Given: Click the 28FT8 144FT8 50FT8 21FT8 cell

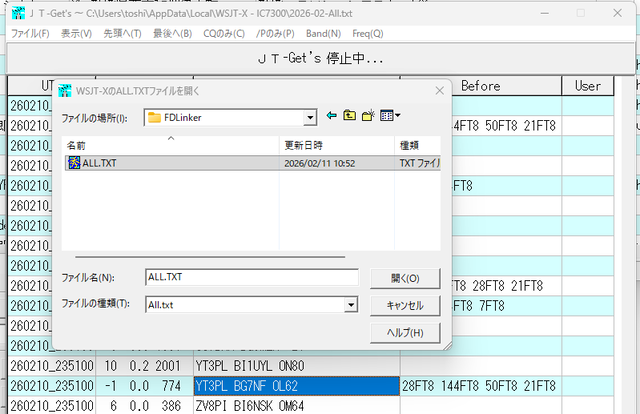Looking at the screenshot, I should tap(479, 386).
